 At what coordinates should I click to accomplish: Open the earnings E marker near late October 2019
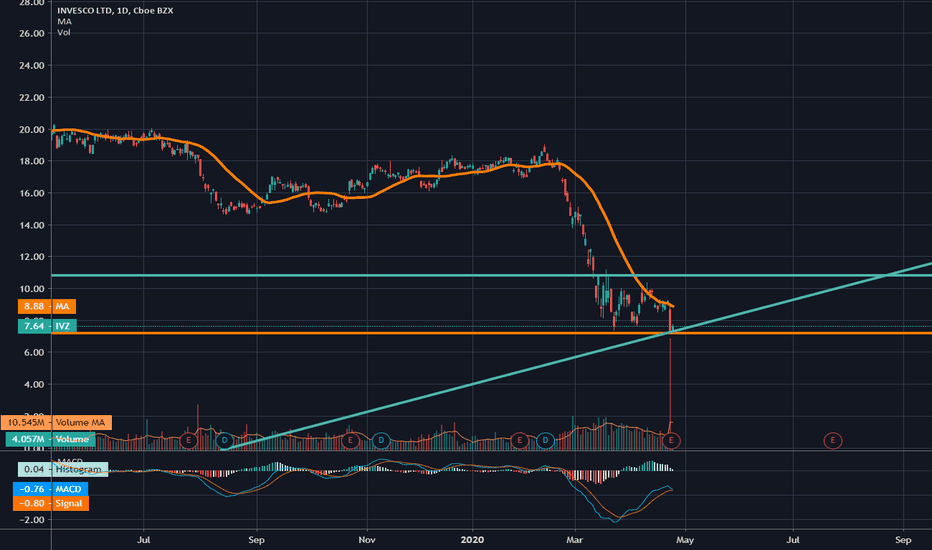point(350,441)
